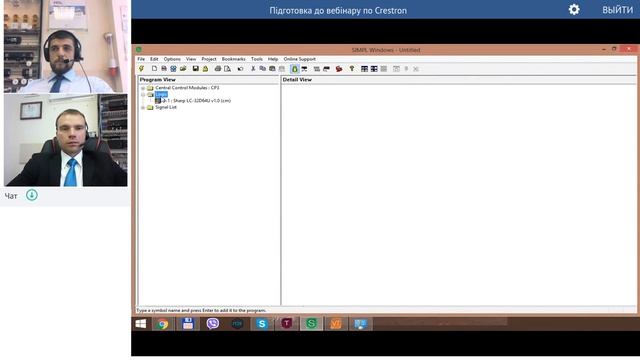
Task: Click the top presenter video thumbnail
Action: tap(65, 47)
